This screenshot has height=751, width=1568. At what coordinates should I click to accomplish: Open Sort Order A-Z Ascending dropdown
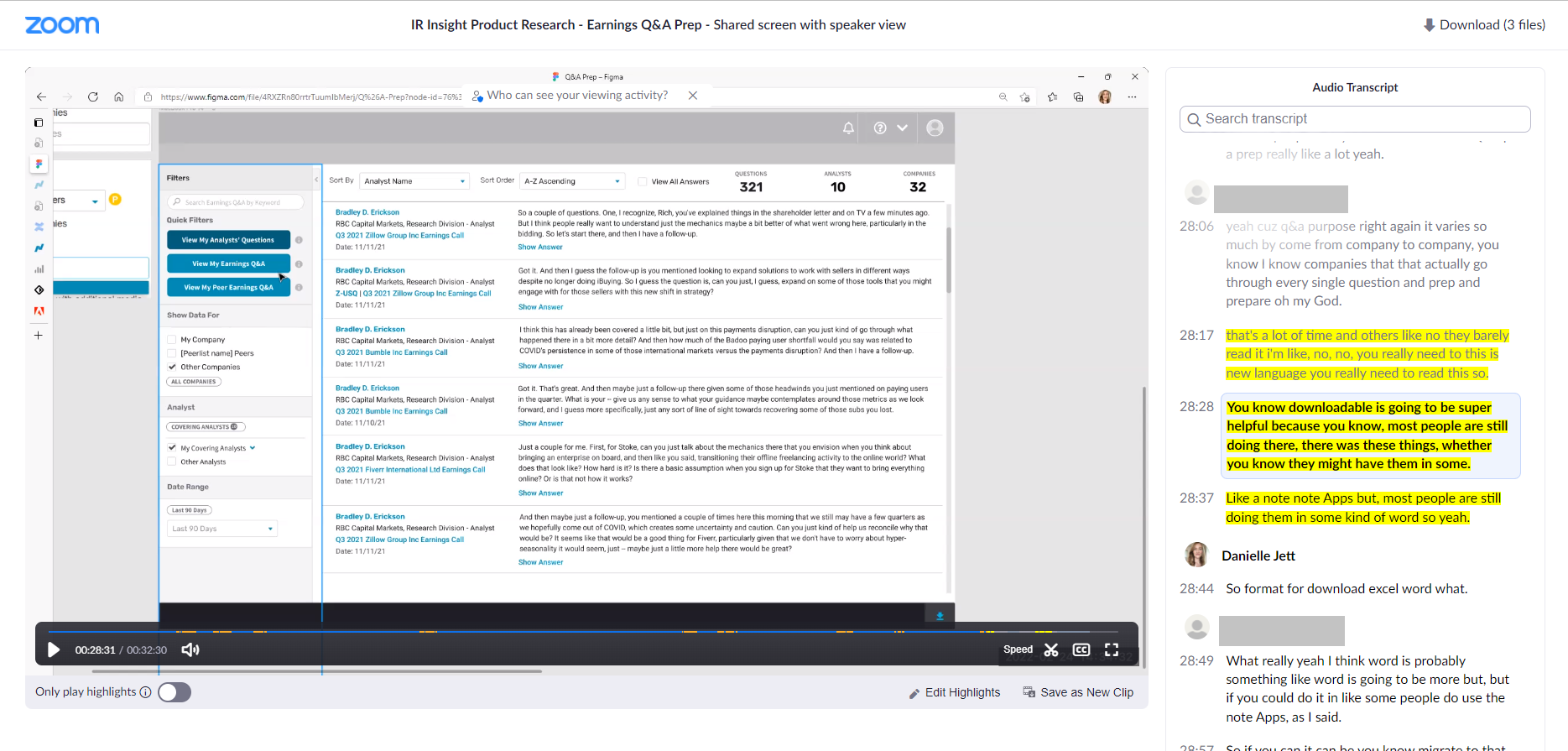(x=573, y=181)
